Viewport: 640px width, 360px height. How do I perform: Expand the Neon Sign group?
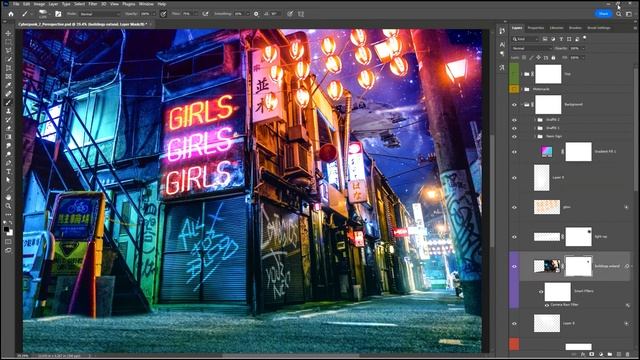pyautogui.click(x=535, y=136)
